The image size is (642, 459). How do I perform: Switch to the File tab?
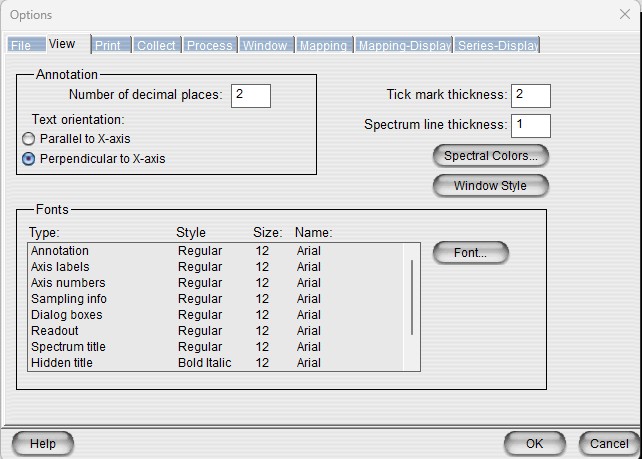[x=22, y=46]
